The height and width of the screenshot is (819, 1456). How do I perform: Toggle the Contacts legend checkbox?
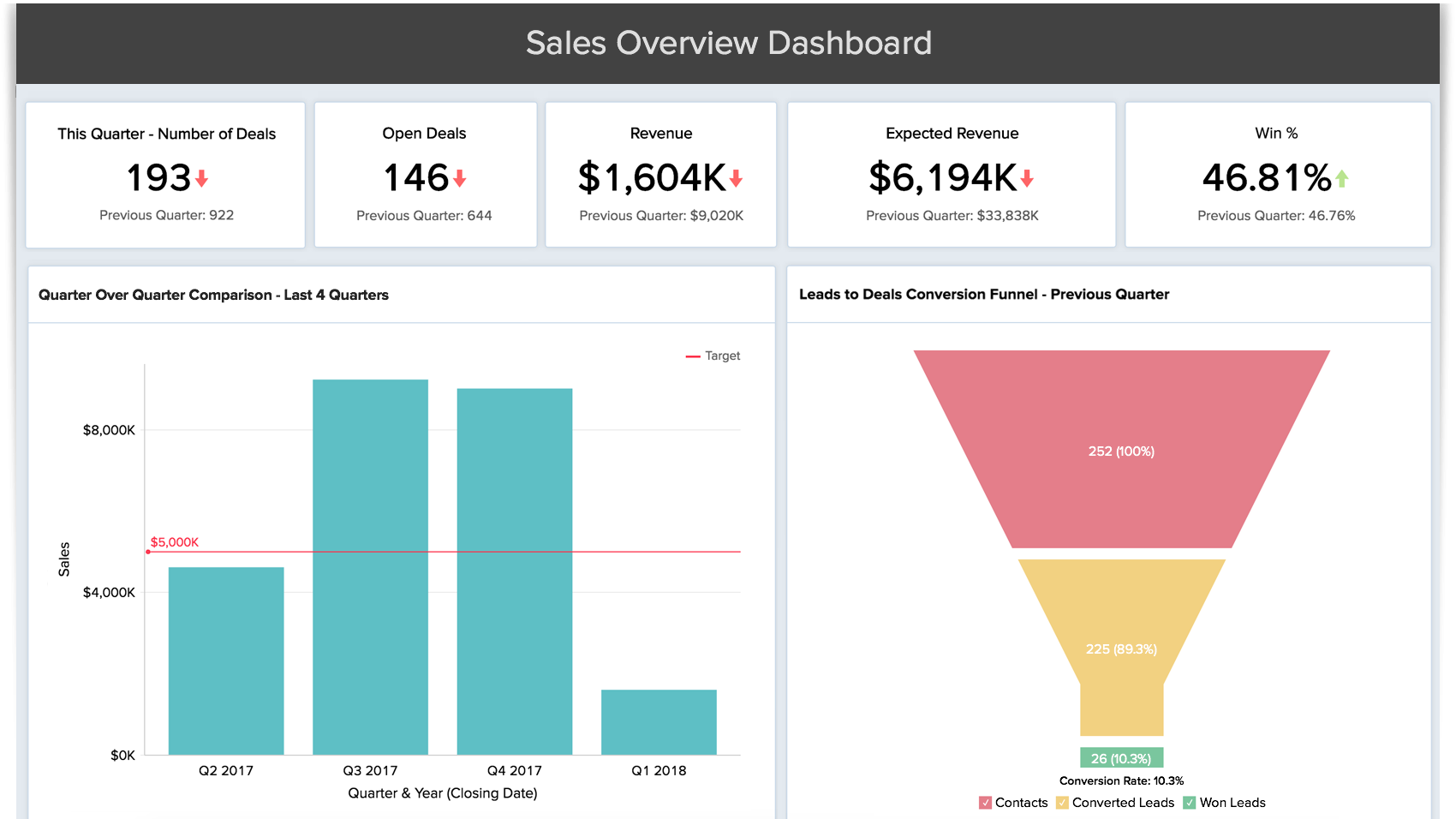point(985,803)
